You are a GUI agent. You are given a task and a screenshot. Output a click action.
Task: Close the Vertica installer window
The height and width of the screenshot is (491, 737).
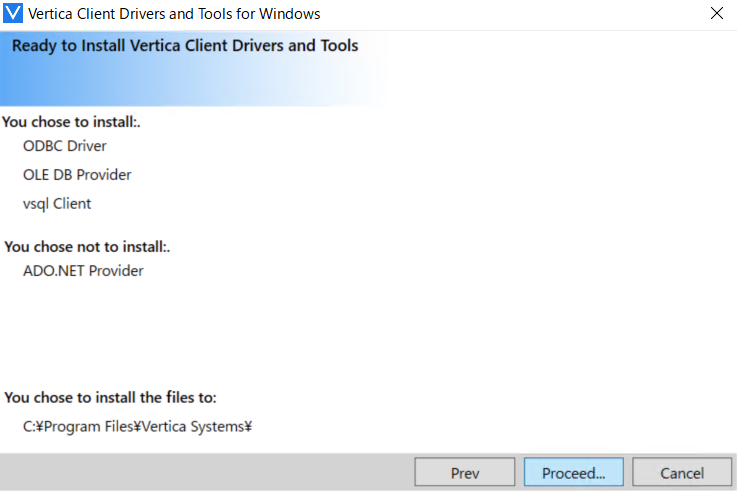point(716,14)
